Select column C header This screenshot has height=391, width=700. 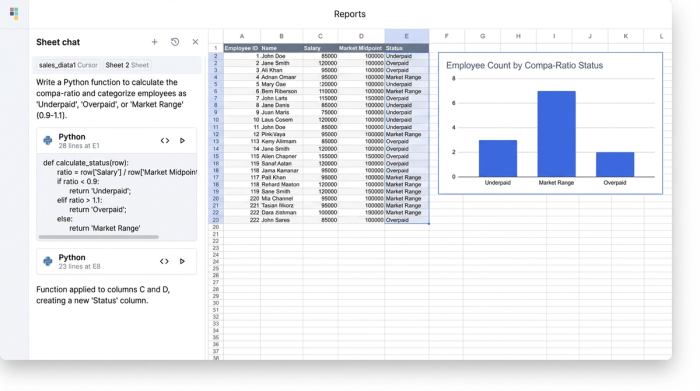320,36
